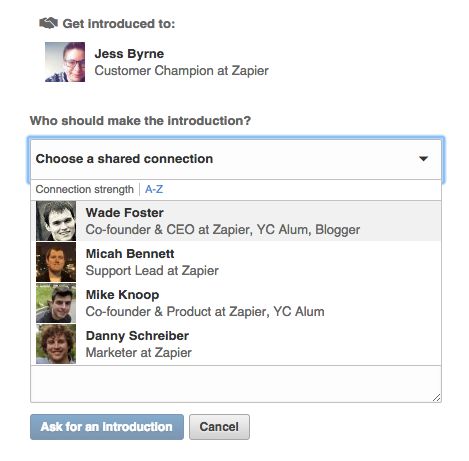The image size is (469, 461).
Task: Cancel the introduction request
Action: [219, 427]
